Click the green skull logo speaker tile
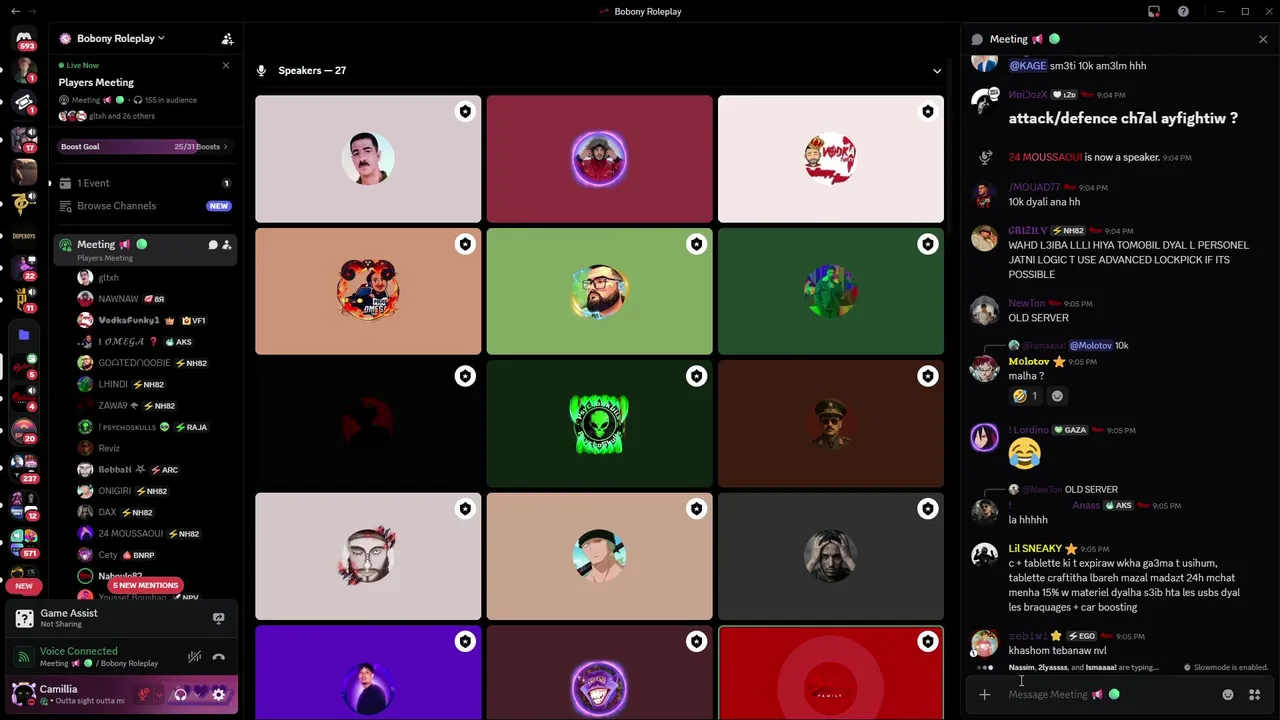The image size is (1280, 720). (599, 424)
